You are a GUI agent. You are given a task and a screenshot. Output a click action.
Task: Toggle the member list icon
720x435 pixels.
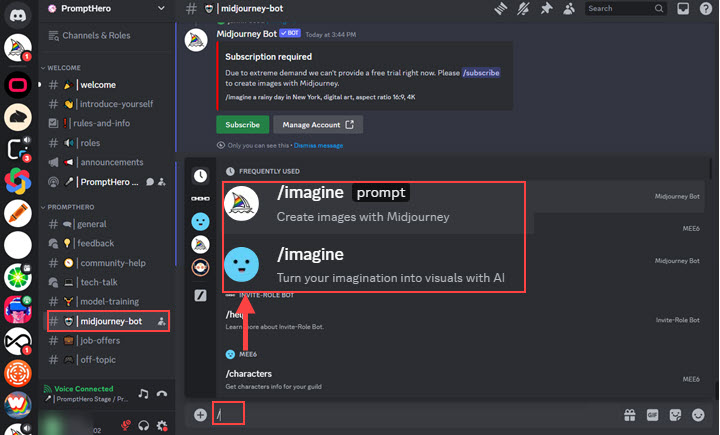pyautogui.click(x=569, y=8)
